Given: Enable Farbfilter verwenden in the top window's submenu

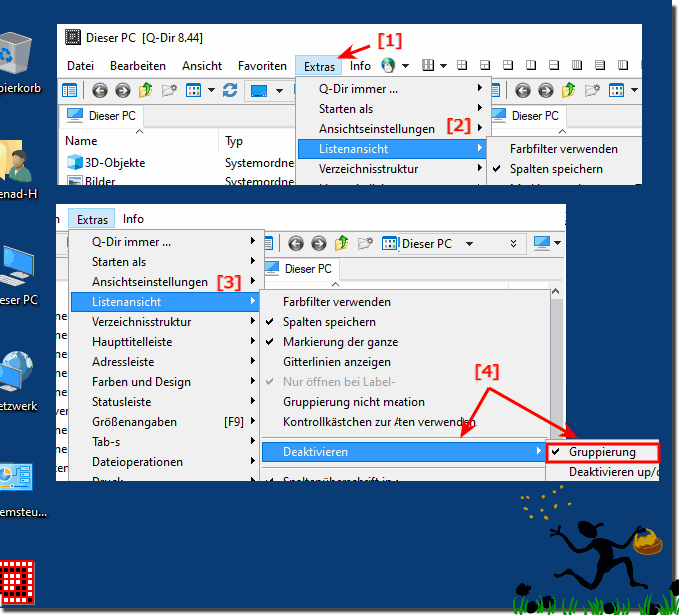Looking at the screenshot, I should pos(563,149).
